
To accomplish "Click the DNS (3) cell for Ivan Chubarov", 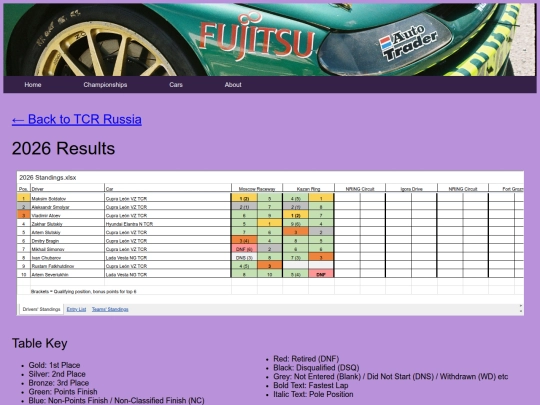I will [244, 258].
